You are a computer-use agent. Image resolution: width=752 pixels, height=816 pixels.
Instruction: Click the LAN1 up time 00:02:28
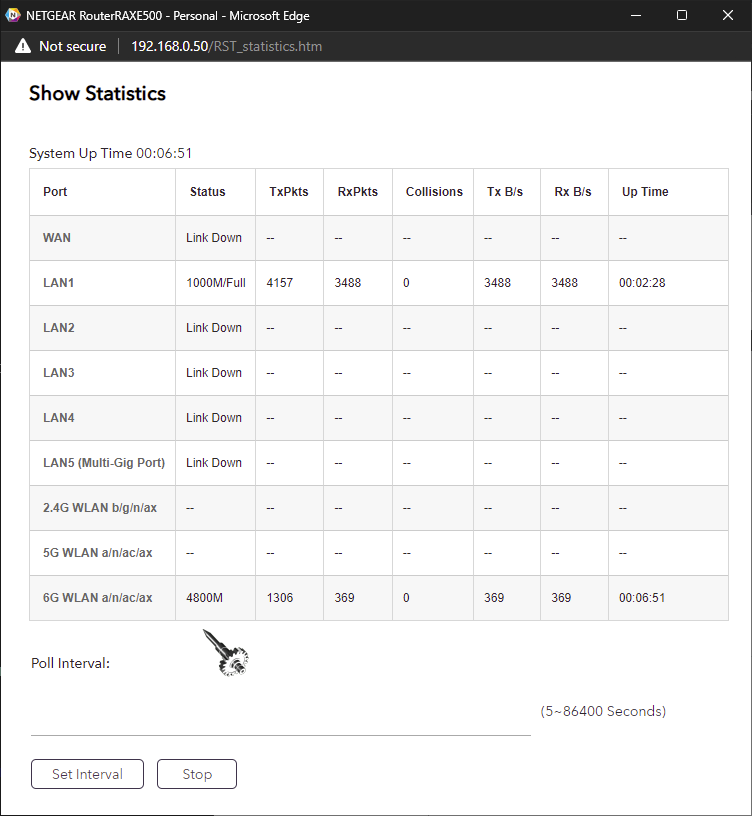coord(642,283)
